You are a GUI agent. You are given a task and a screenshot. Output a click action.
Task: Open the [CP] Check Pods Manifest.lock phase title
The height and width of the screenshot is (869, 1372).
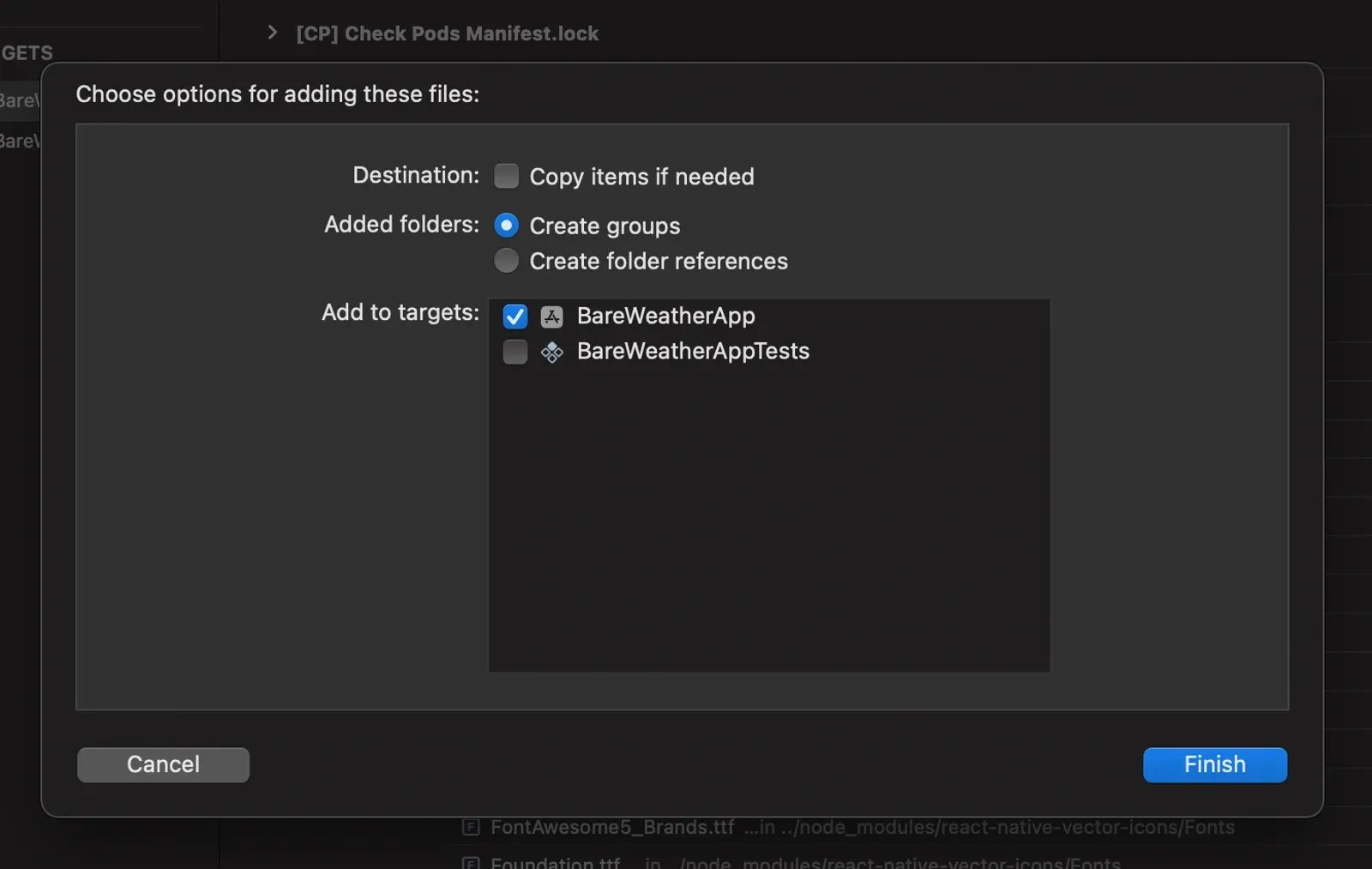click(x=447, y=33)
